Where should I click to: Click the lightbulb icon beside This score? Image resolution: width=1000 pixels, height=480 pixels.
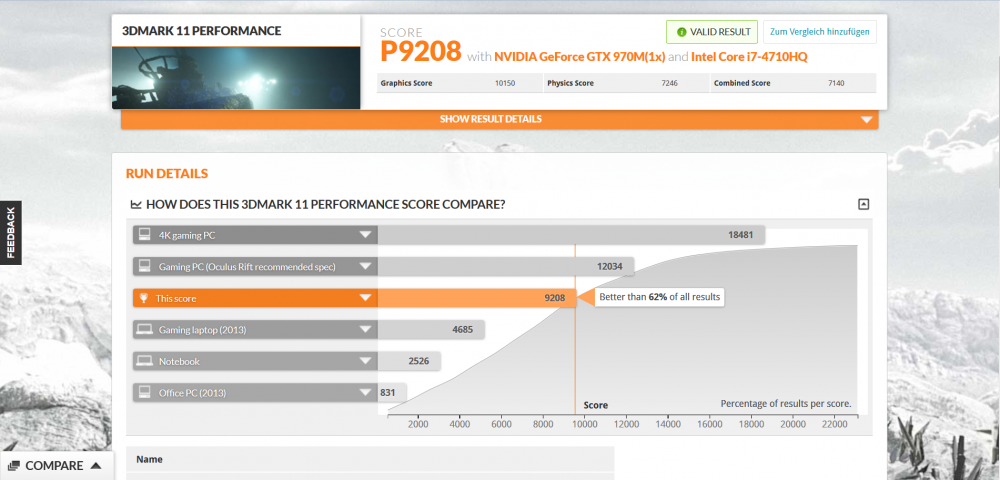pos(144,298)
